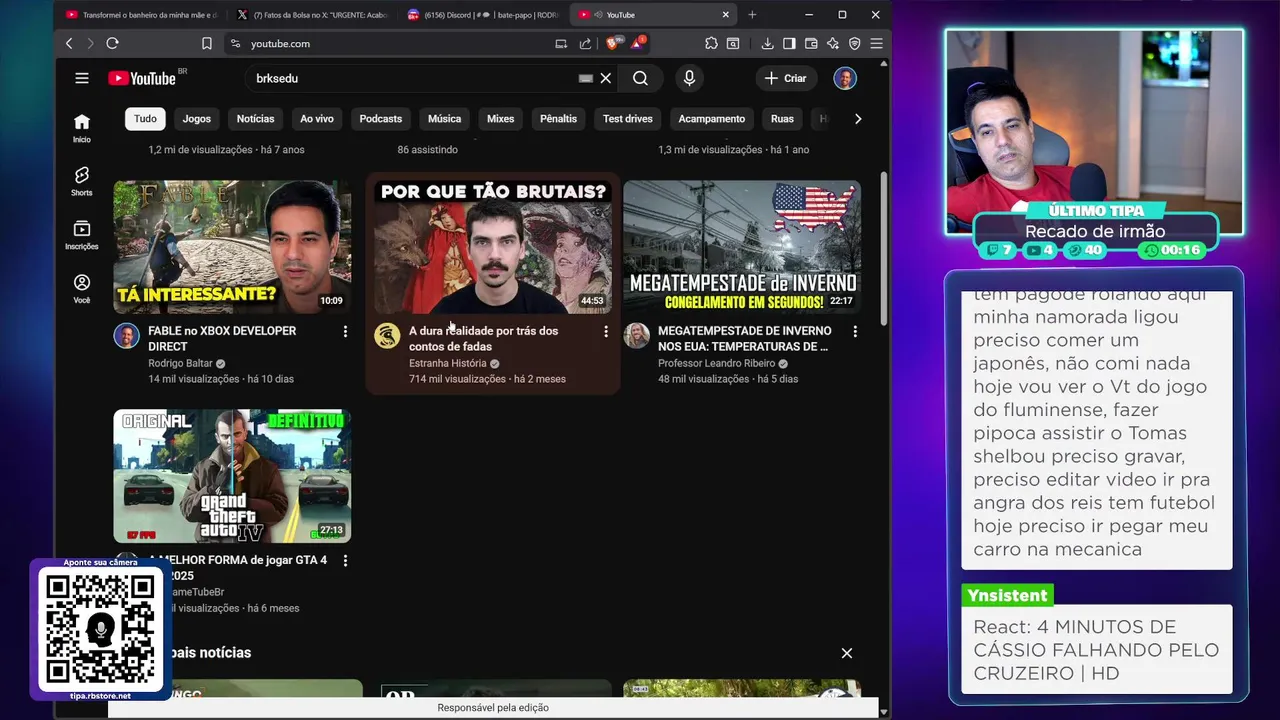Select the Podcasts filter chip
1280x720 pixels.
point(380,118)
